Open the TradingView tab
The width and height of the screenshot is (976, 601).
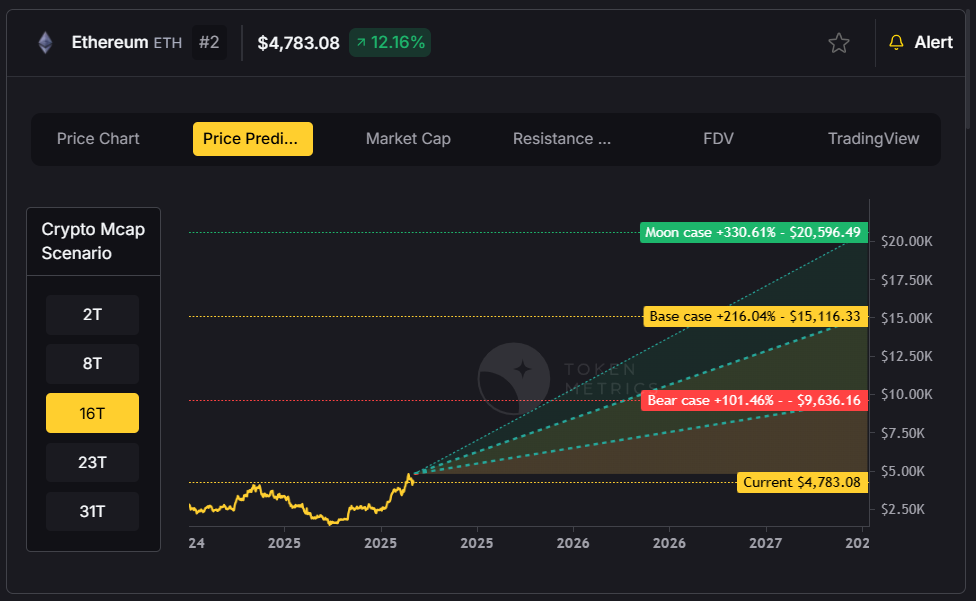(873, 139)
